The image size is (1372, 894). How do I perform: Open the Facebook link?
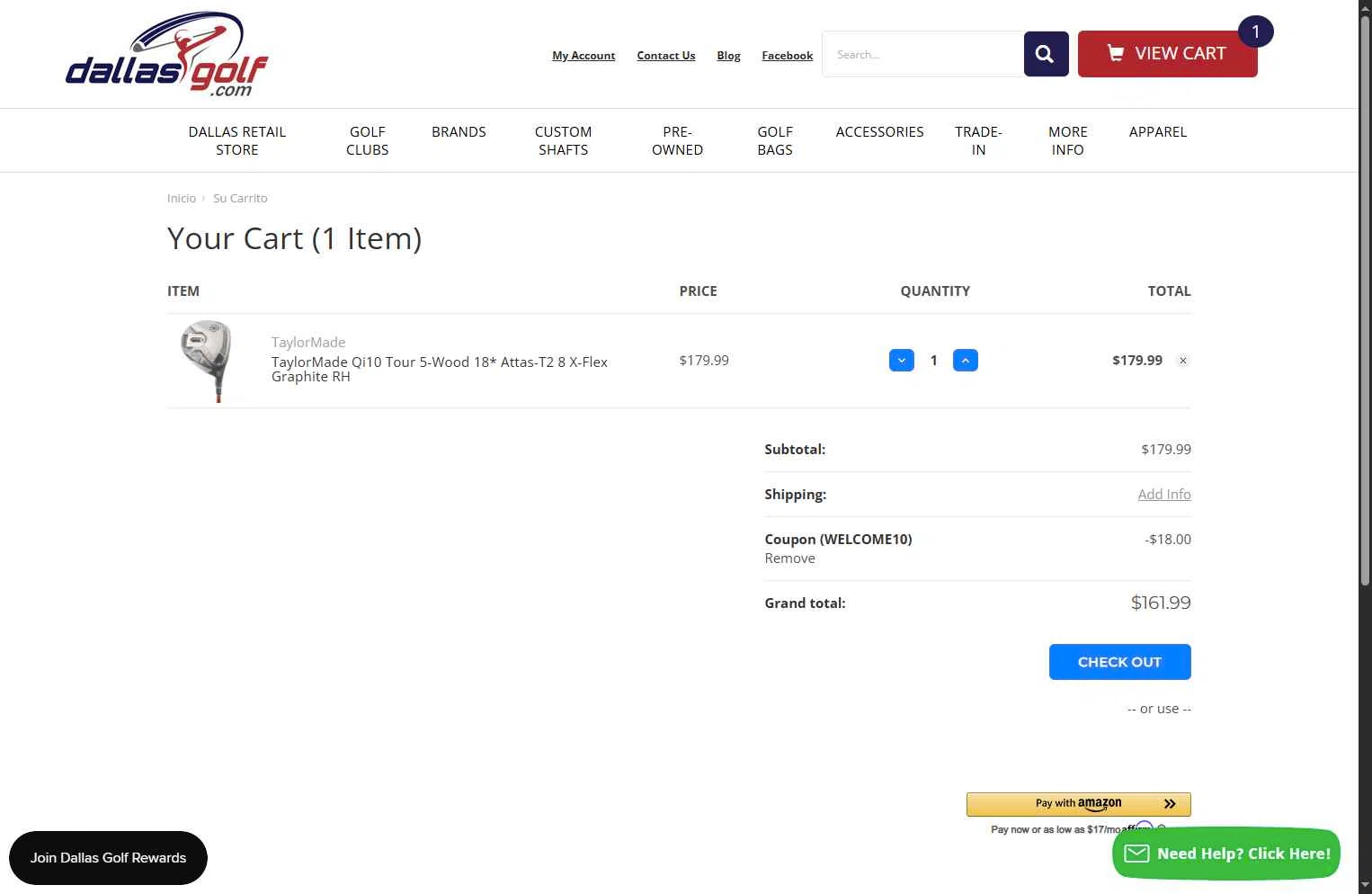click(787, 56)
